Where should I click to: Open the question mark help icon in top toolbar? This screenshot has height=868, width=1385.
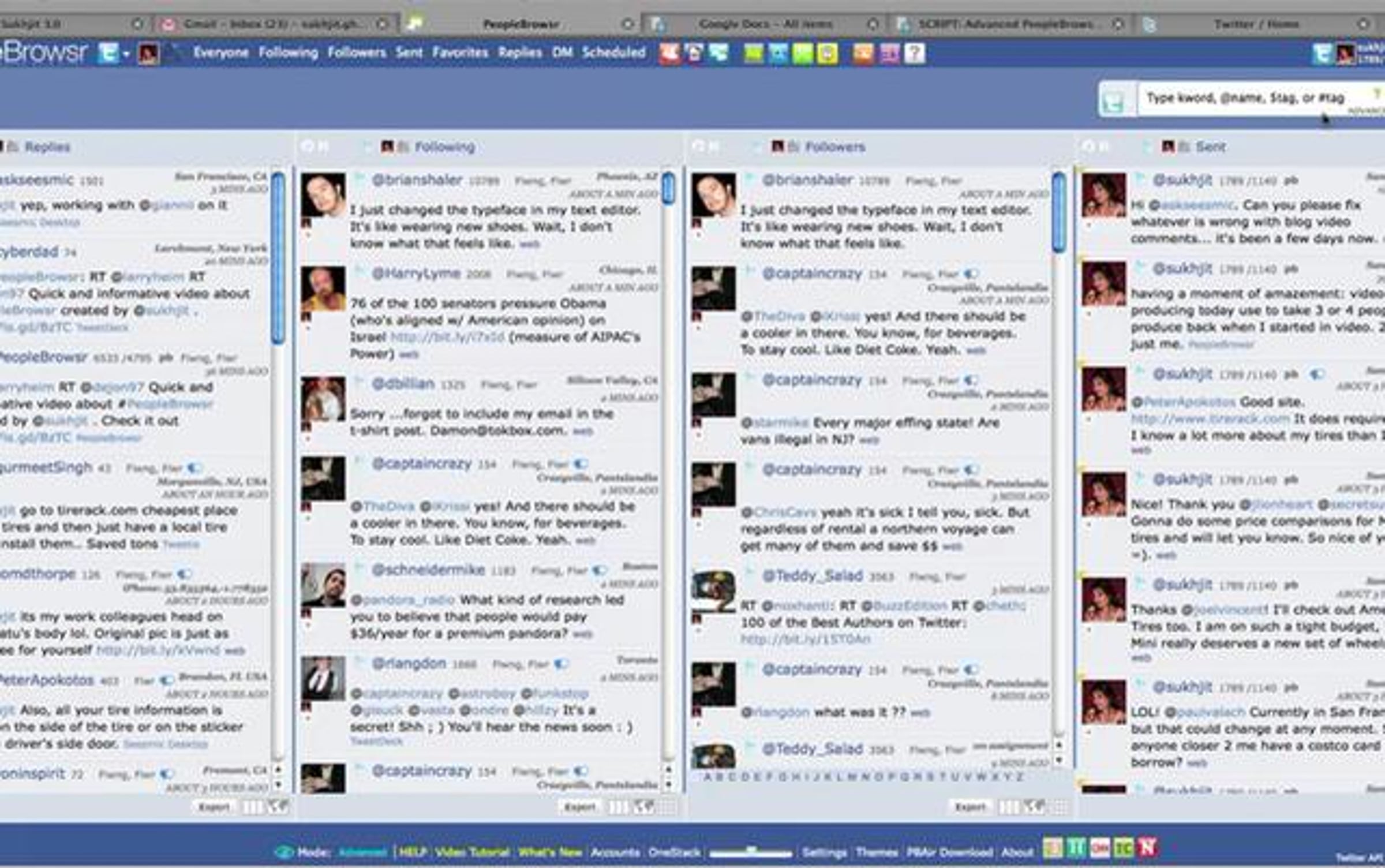click(915, 54)
